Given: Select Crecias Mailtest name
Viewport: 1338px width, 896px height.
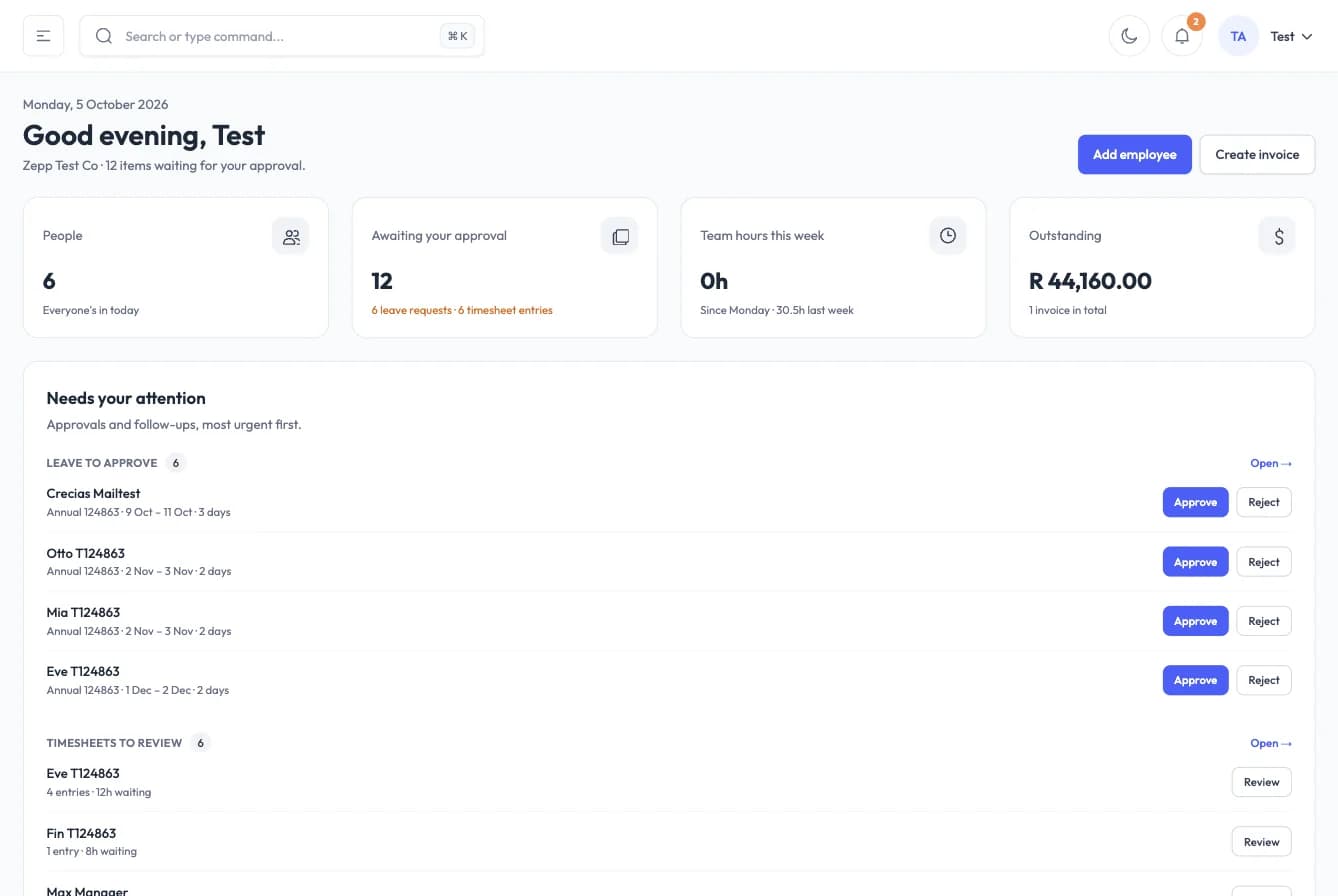Looking at the screenshot, I should (x=93, y=493).
